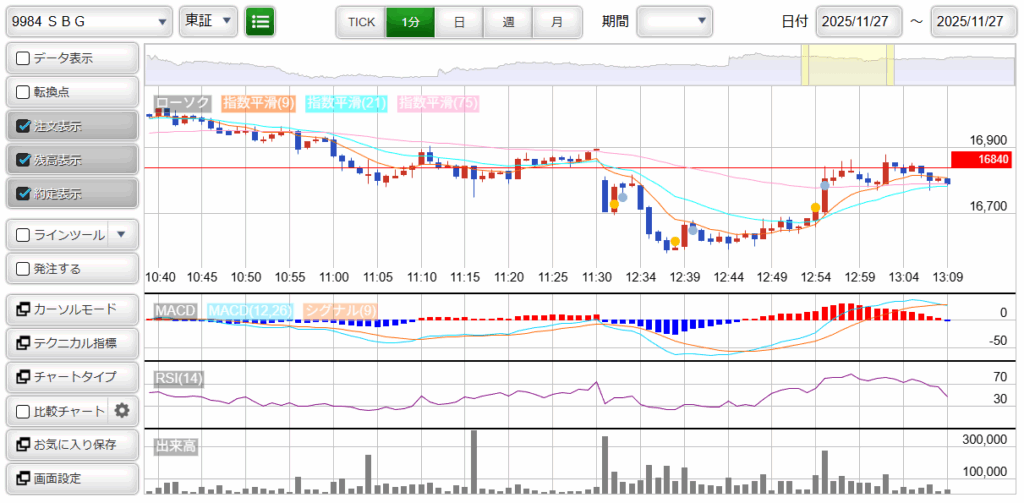Image resolution: width=1024 pixels, height=503 pixels.
Task: Open the チャートタイプ selector
Action: [72, 376]
